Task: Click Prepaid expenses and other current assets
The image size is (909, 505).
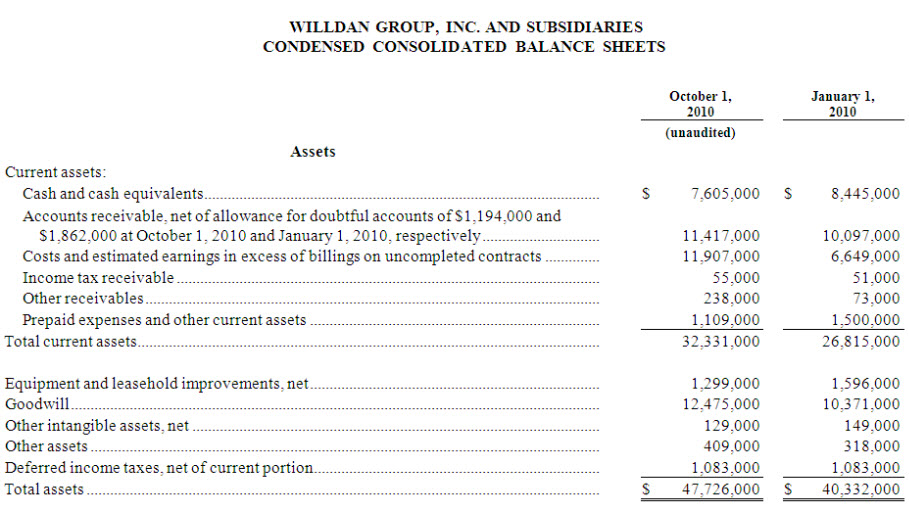Action: tap(164, 320)
